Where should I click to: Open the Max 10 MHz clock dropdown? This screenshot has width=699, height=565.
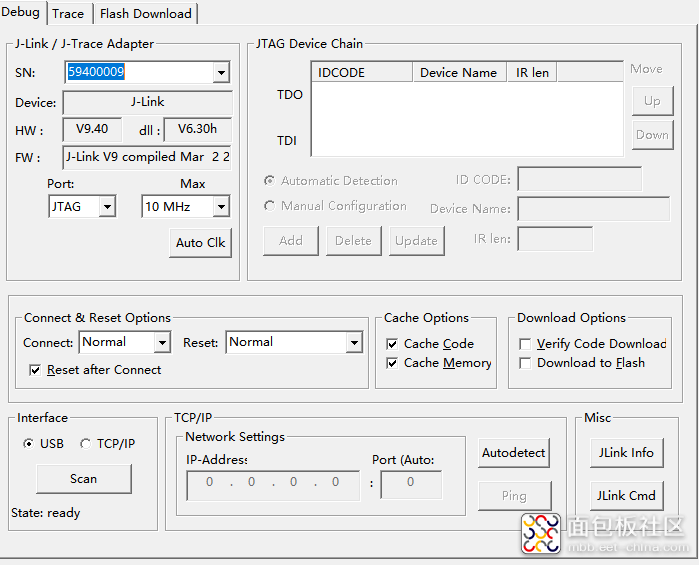pos(221,206)
